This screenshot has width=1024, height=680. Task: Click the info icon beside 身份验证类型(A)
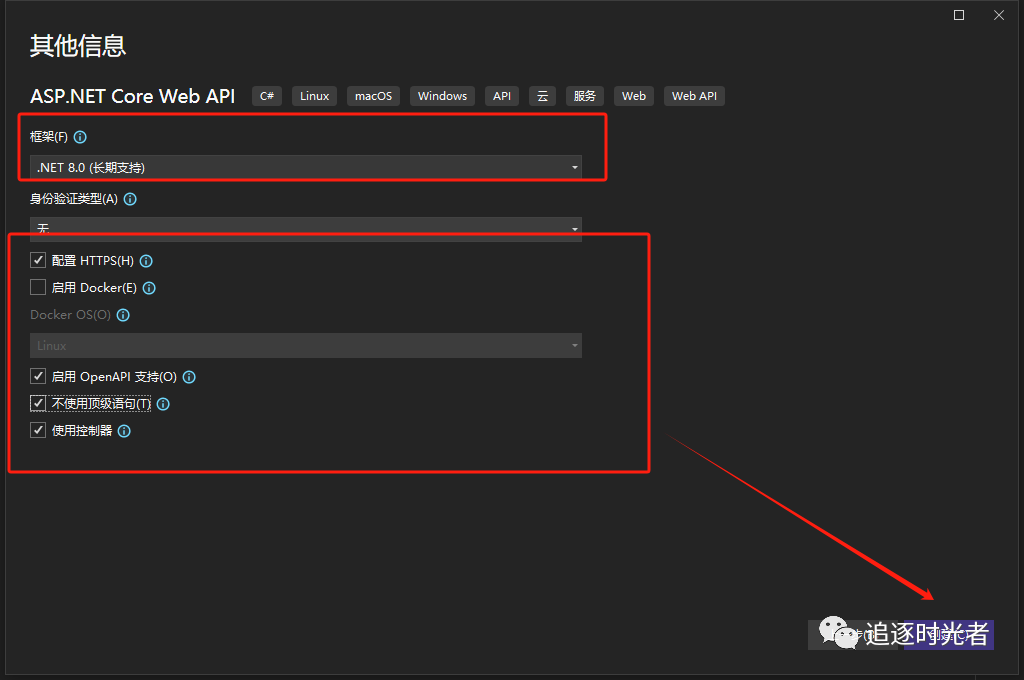pyautogui.click(x=130, y=199)
